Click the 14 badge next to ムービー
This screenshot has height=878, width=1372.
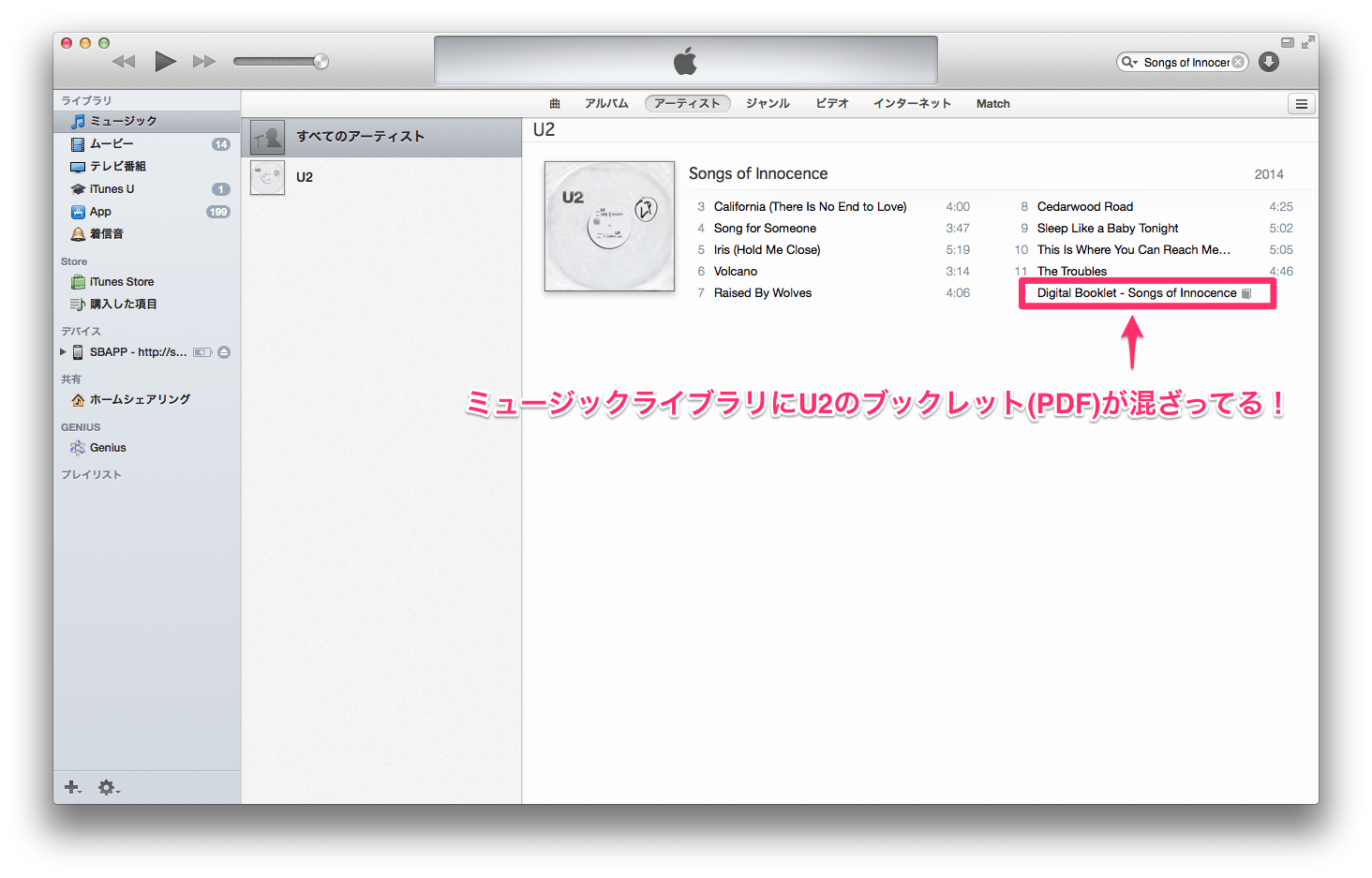point(220,144)
